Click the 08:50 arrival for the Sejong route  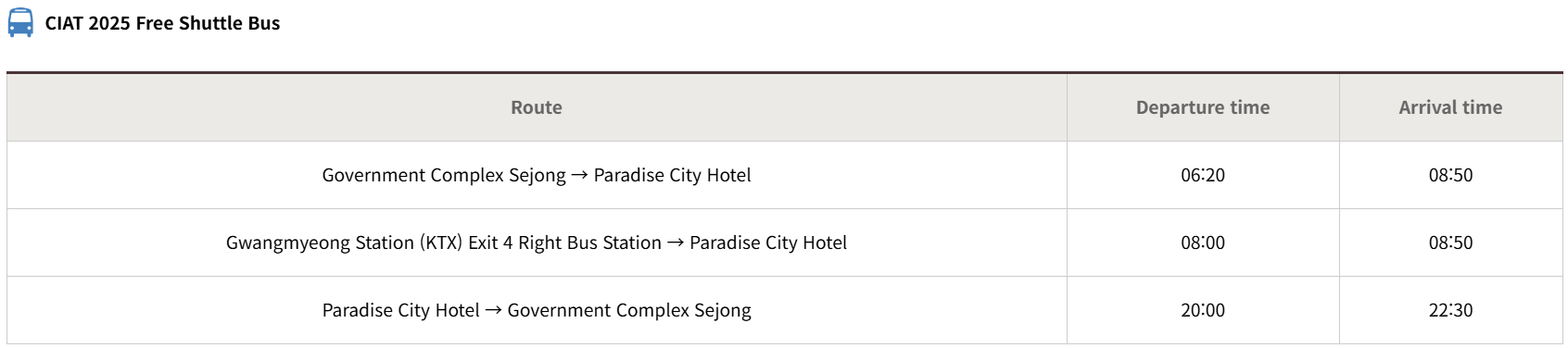click(x=1450, y=175)
